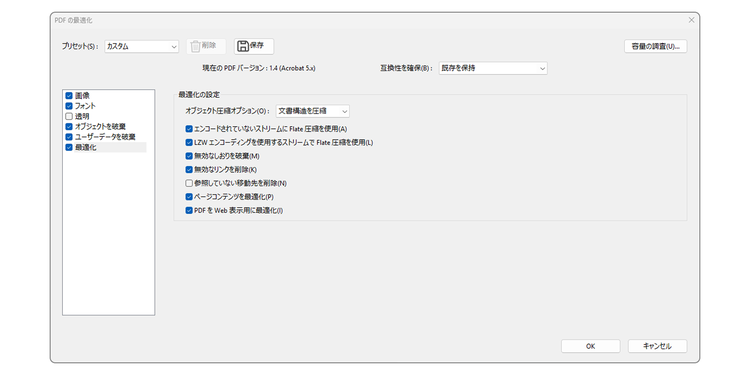Open the 容量の調査 dialog

[656, 46]
